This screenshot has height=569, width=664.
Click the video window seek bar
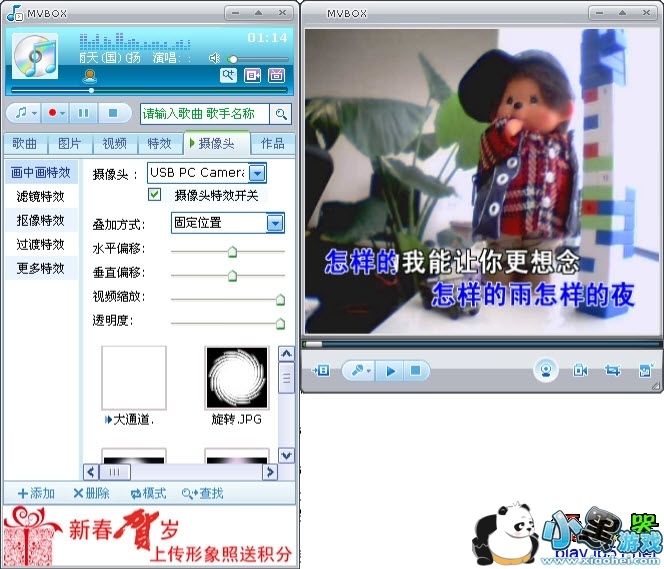point(481,344)
